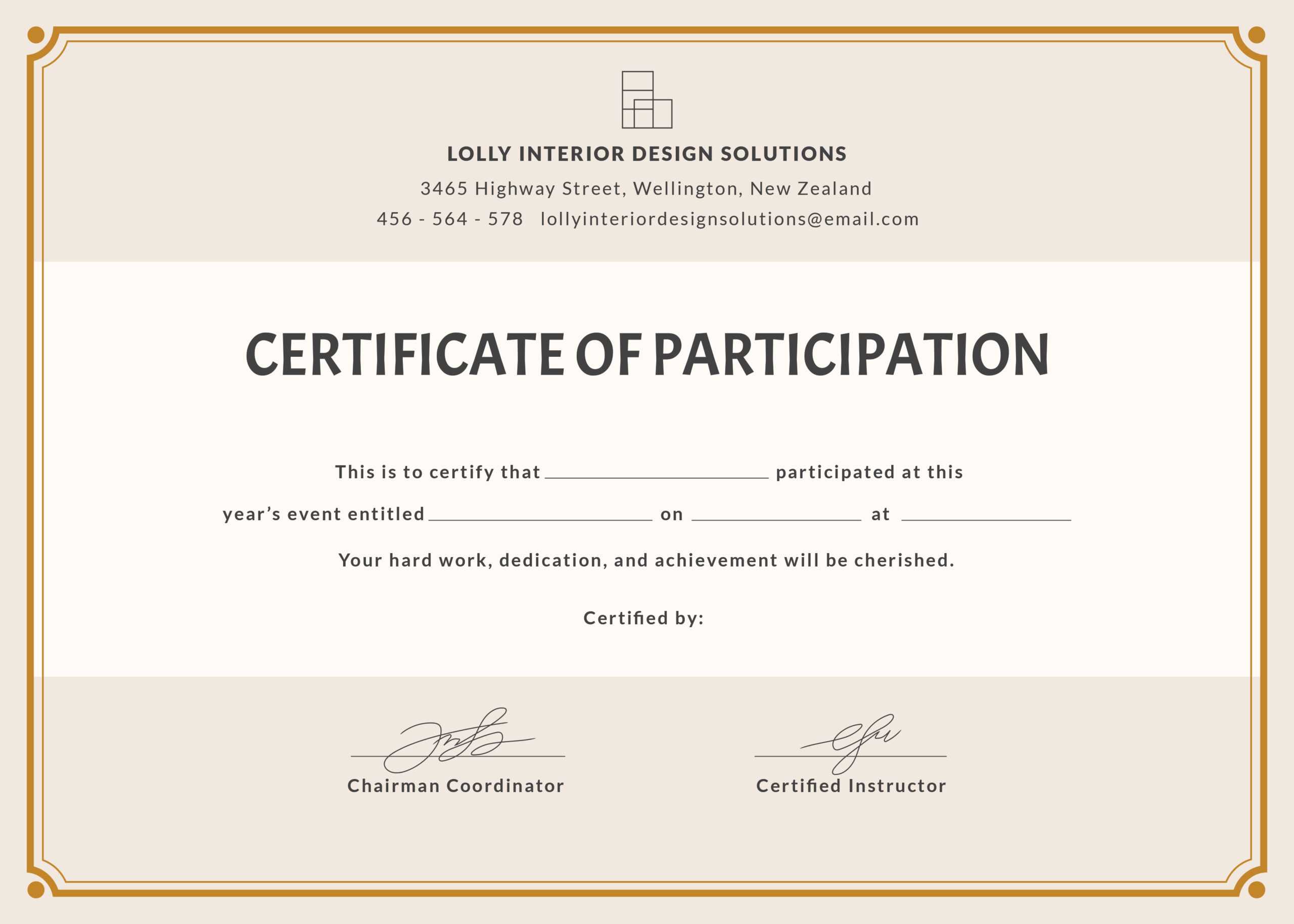This screenshot has width=1294, height=924.
Task: Click the Certified Instructor label
Action: 851,786
